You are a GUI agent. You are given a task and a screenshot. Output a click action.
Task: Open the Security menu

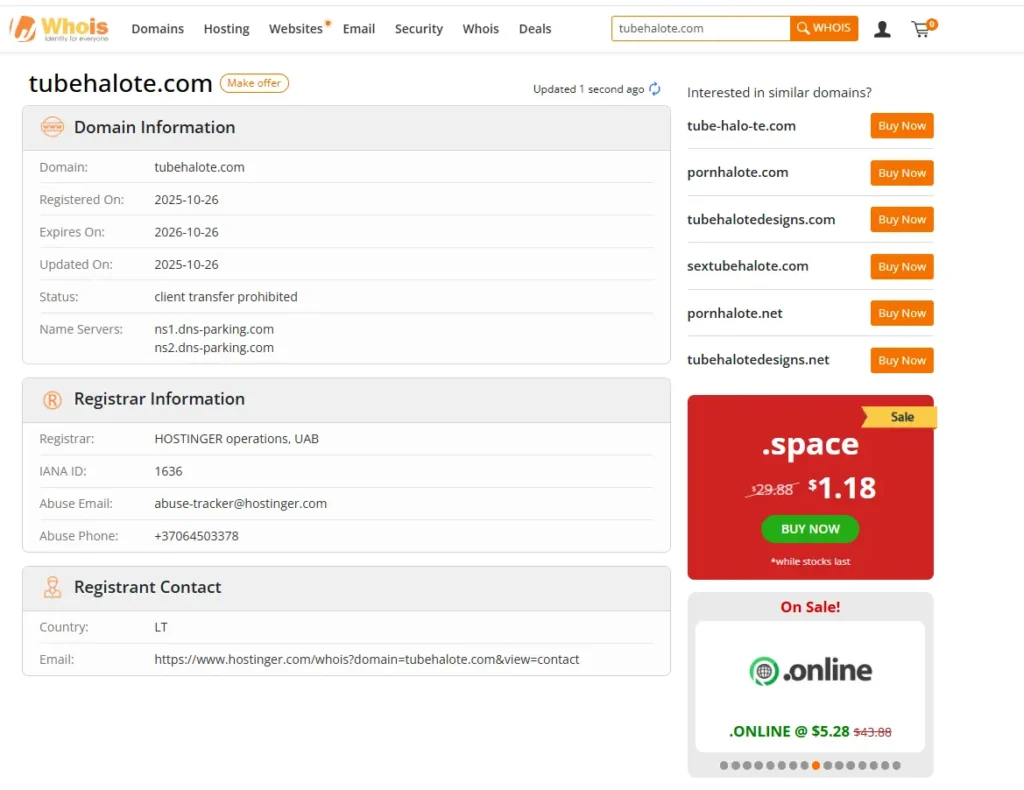[419, 29]
